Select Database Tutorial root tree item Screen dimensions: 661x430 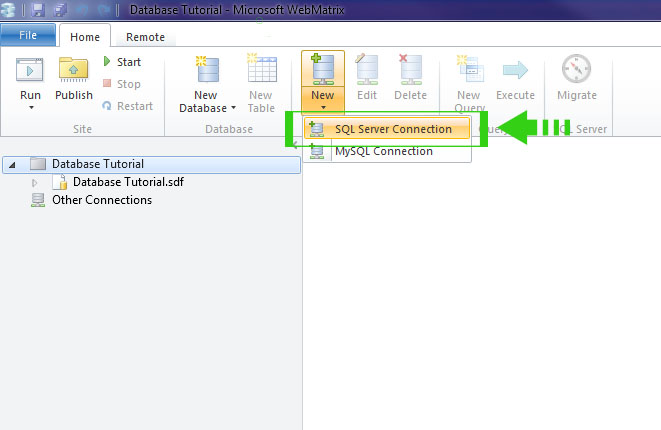pyautogui.click(x=152, y=164)
